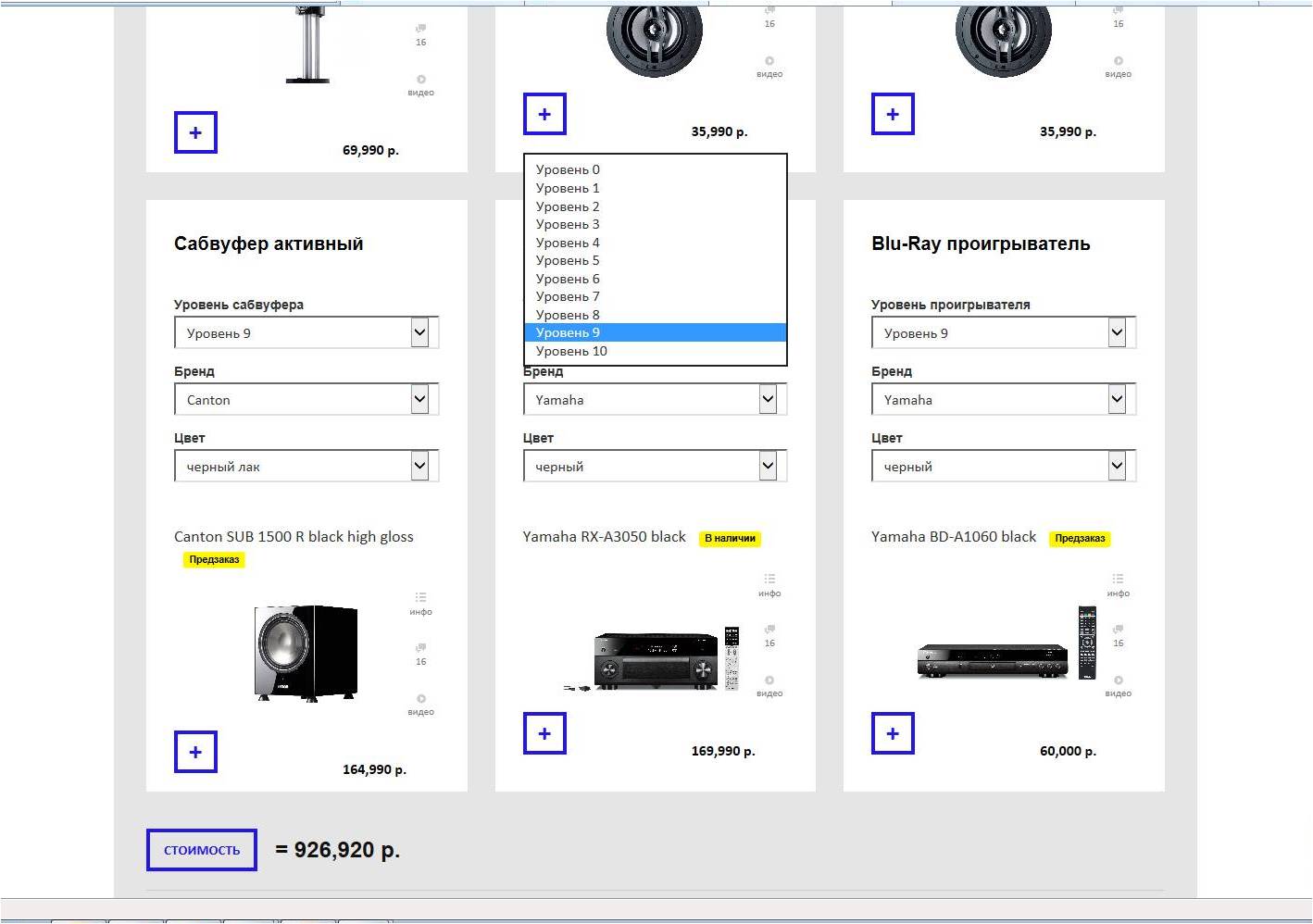1313x924 pixels.
Task: Open info icon for Yamaha RX-A3050
Action: (769, 584)
